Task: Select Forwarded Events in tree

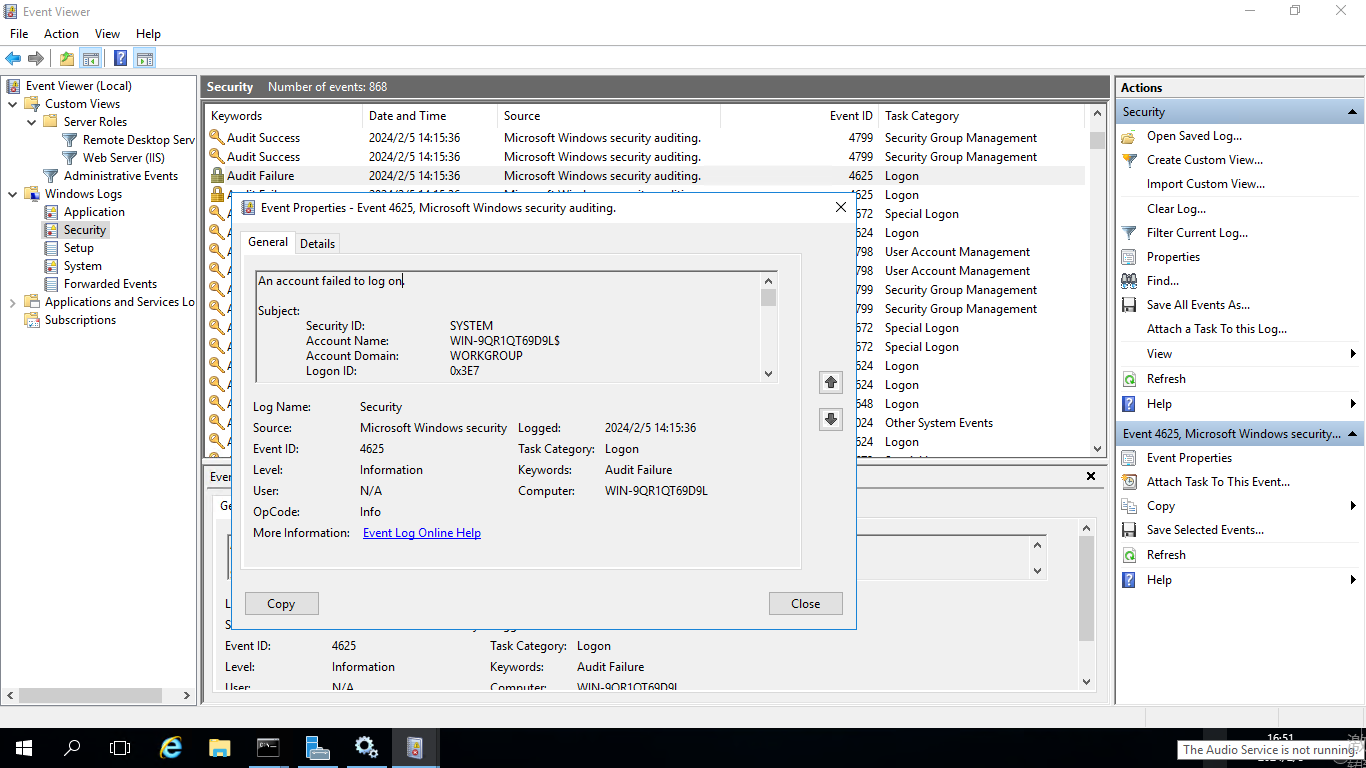Action: click(110, 284)
